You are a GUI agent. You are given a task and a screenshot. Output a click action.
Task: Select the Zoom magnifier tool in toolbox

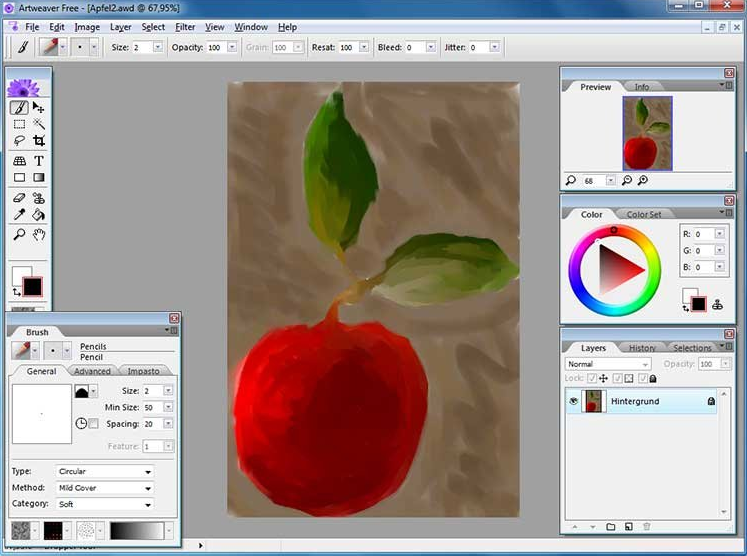pos(19,235)
